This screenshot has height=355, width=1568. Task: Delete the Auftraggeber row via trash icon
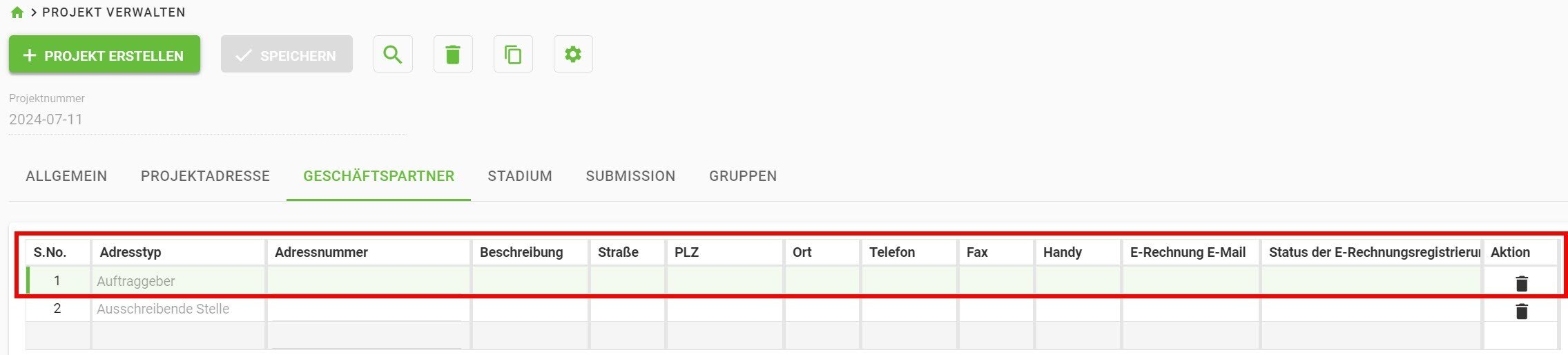(1521, 283)
